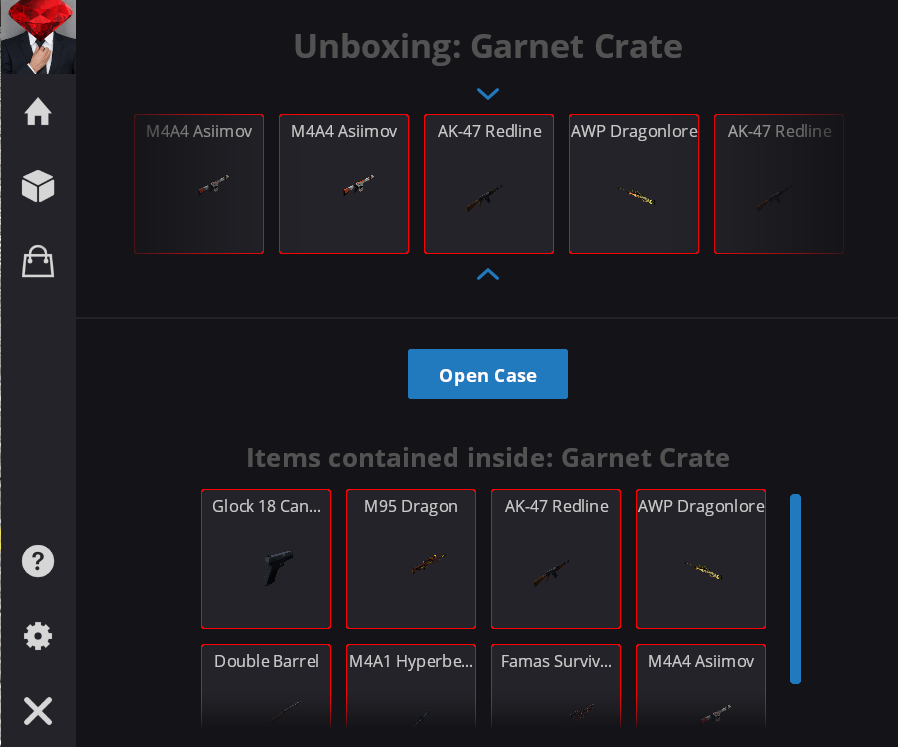
Task: Click the X close icon in sidebar
Action: 38,711
